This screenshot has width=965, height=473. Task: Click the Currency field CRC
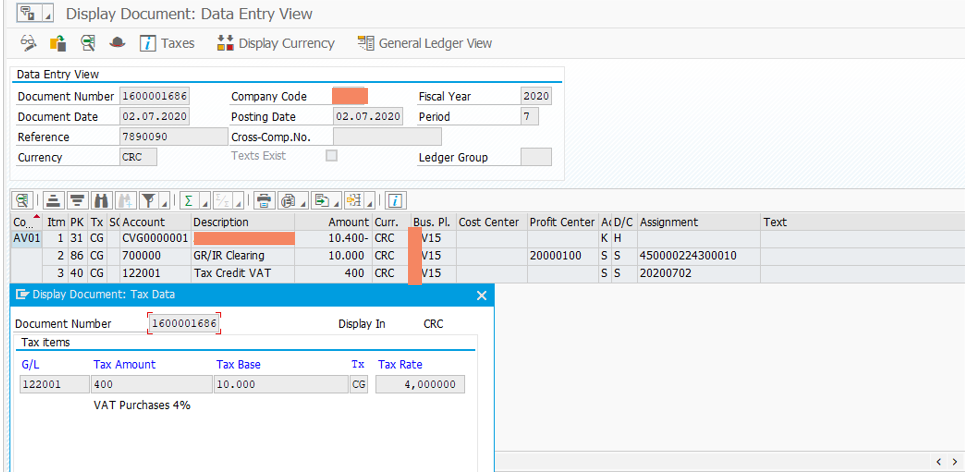coord(138,157)
